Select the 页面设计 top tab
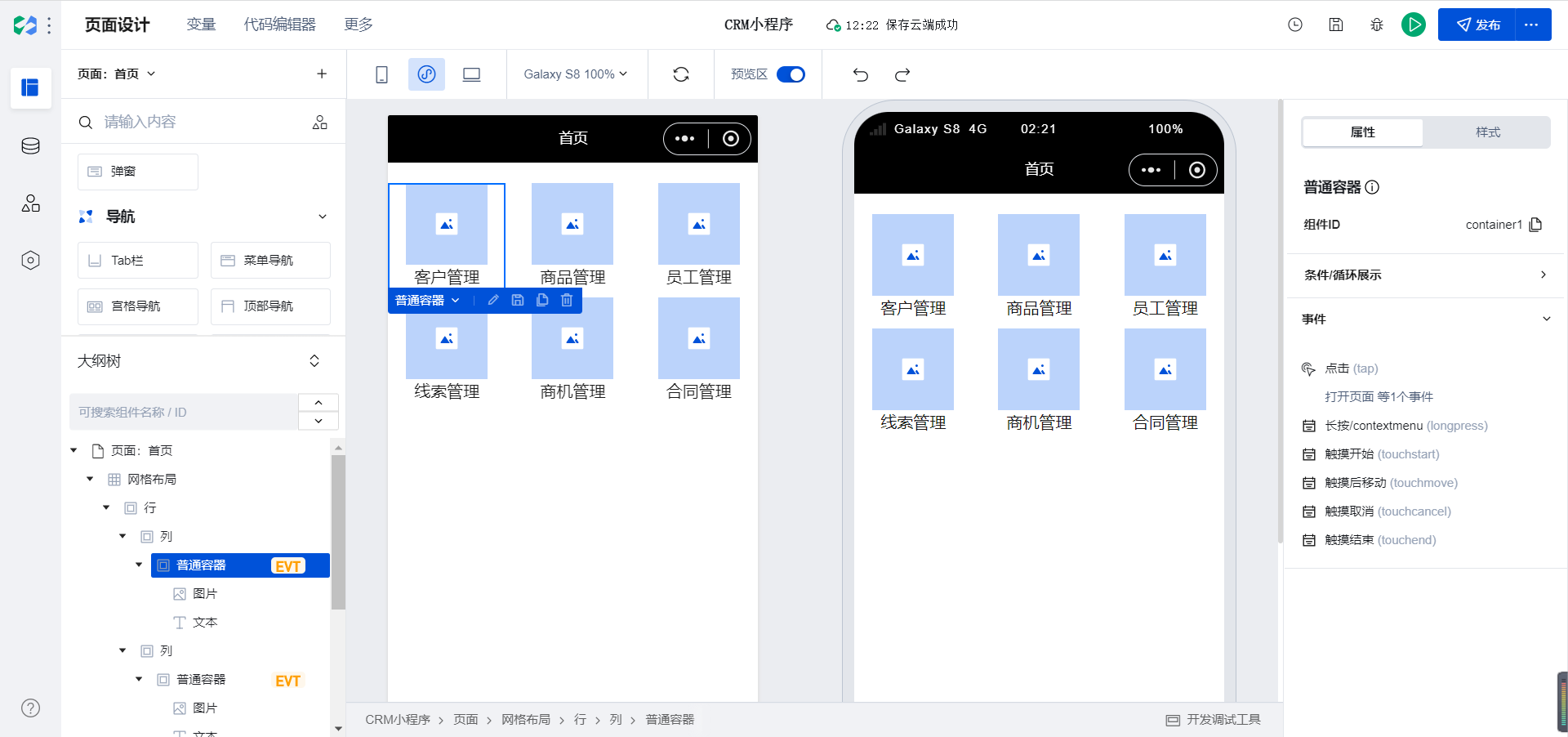Viewport: 1568px width, 737px height. (x=118, y=25)
